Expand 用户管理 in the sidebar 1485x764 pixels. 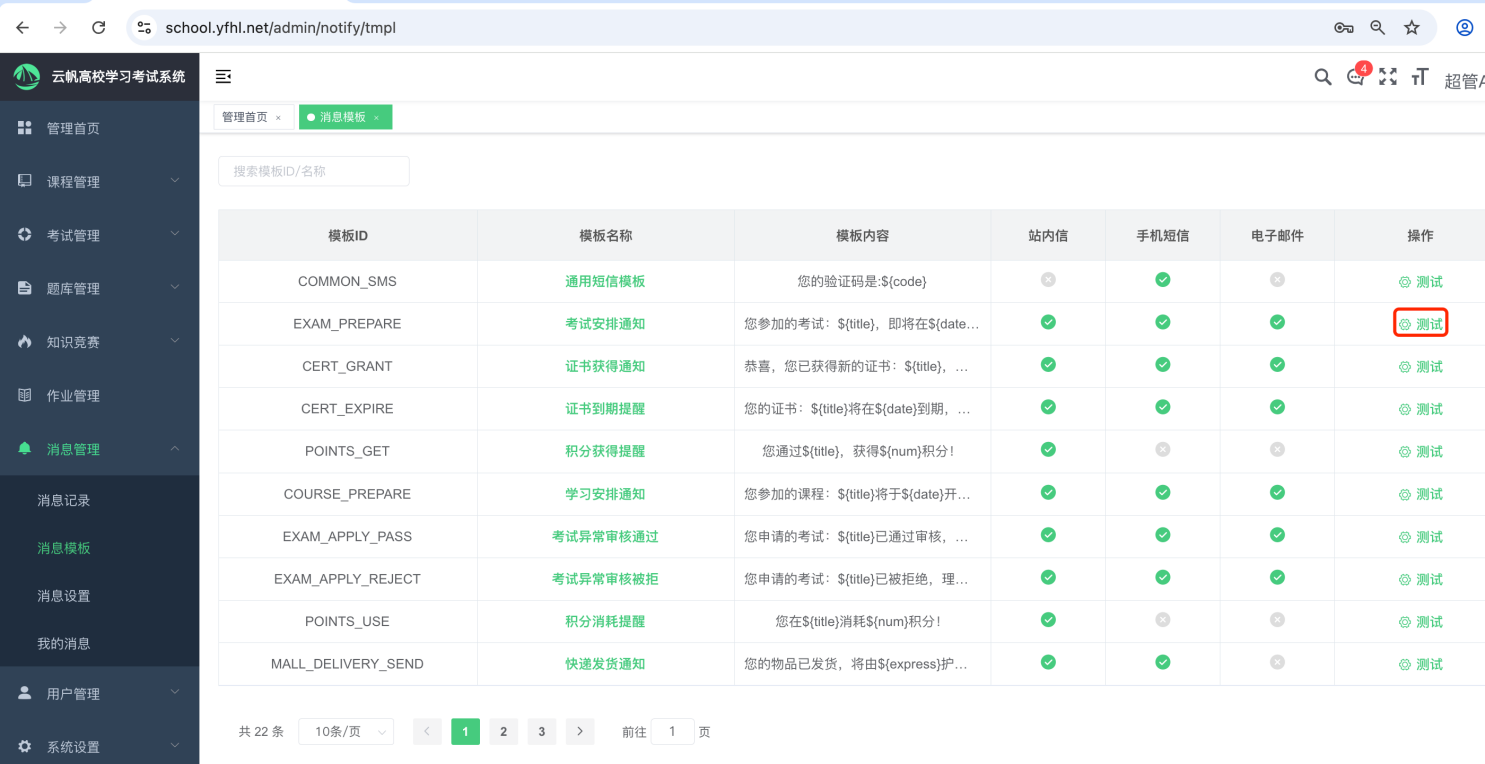coord(99,693)
